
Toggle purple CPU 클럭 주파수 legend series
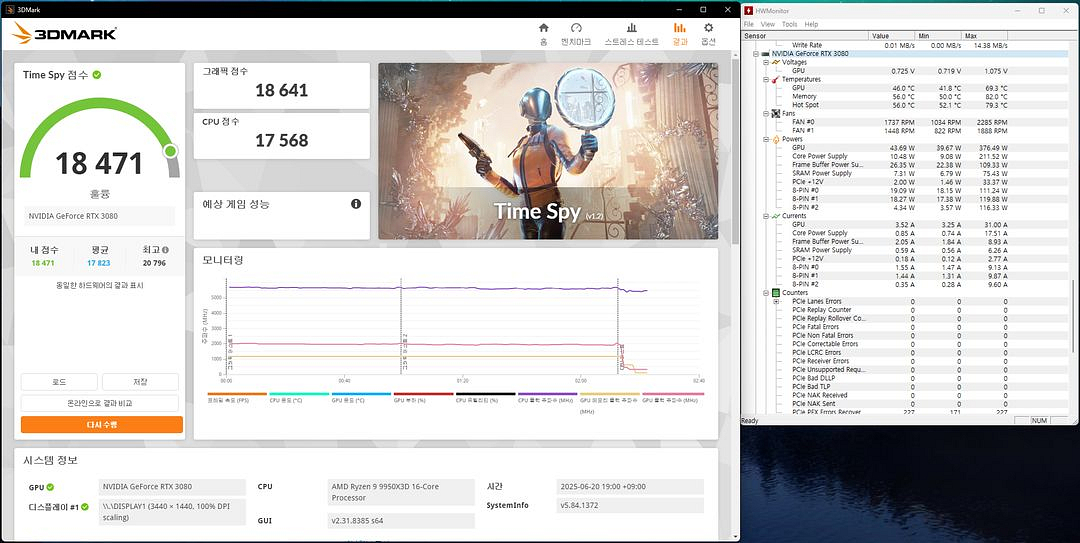point(547,398)
